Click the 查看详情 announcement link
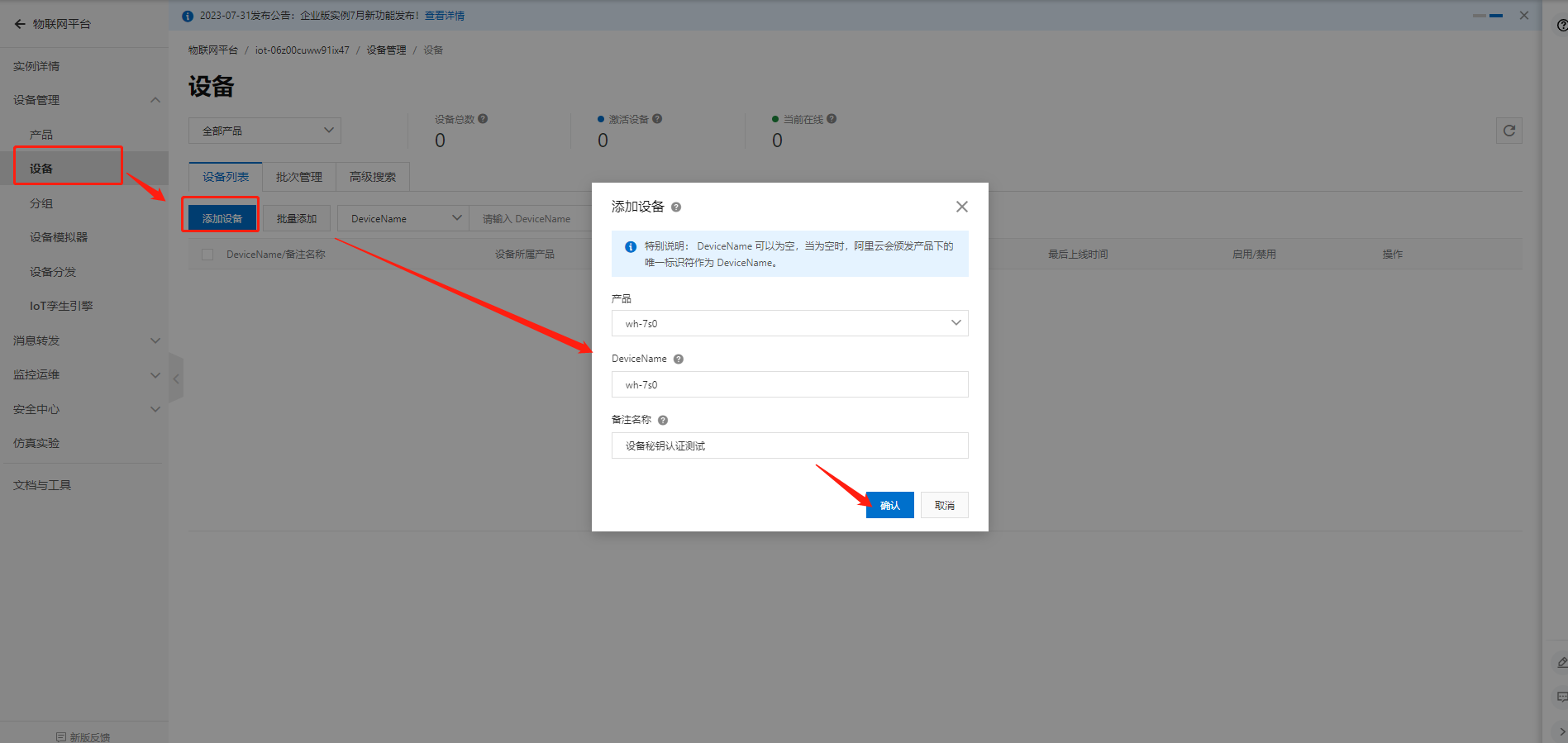 click(445, 16)
